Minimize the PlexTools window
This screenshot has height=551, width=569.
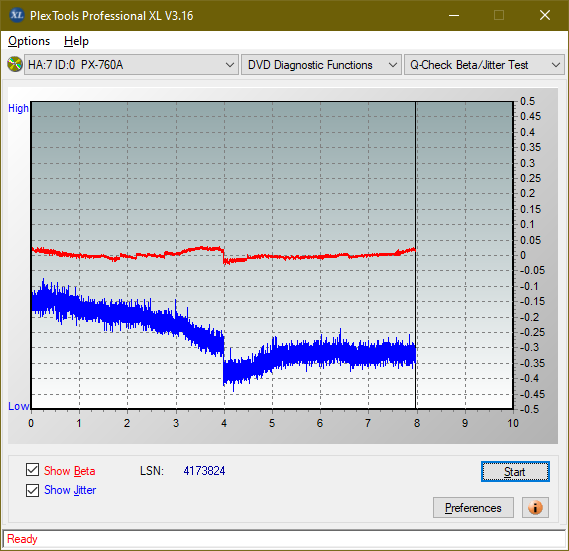click(454, 15)
